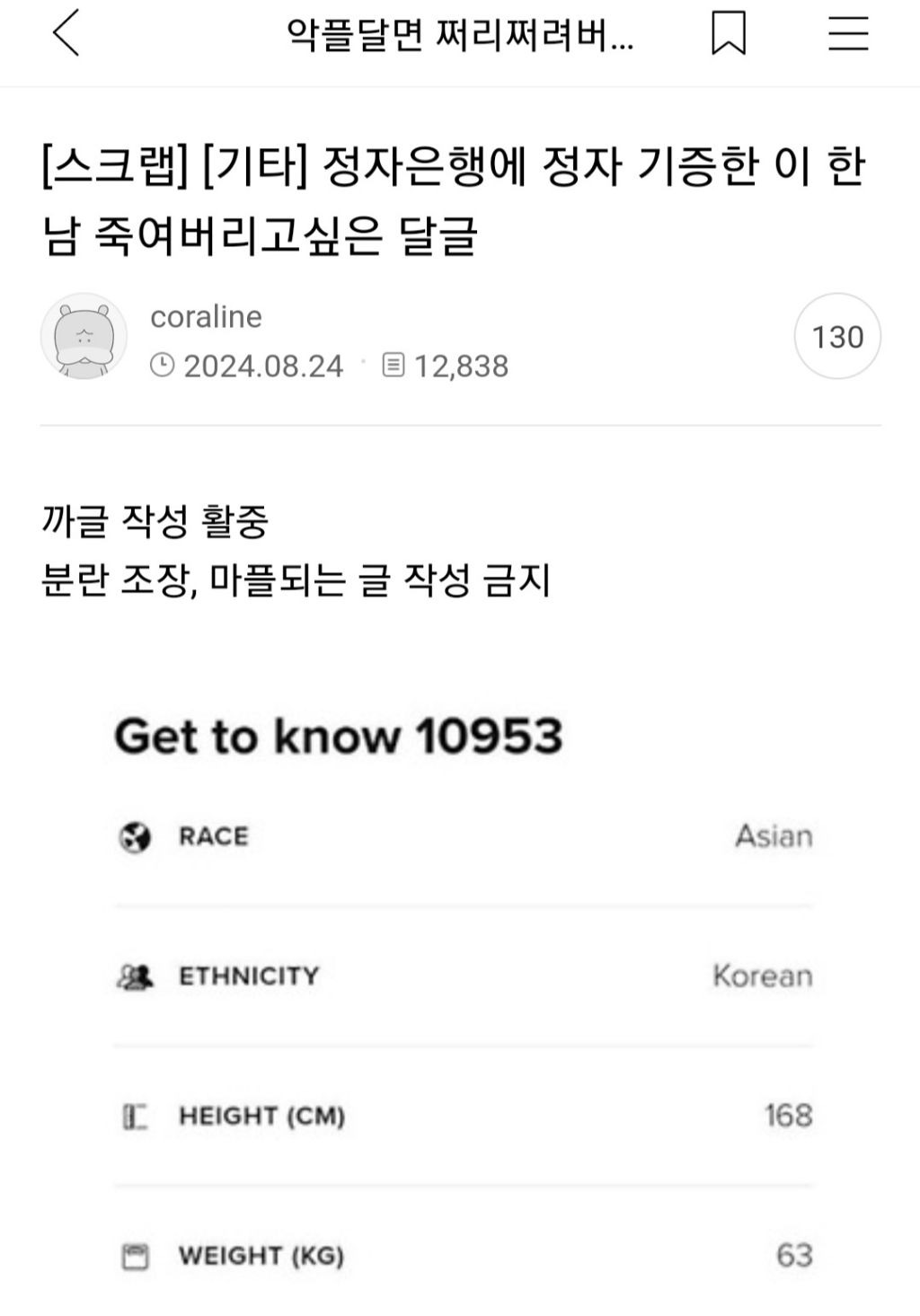
Task: Click the clock icon beside post date
Action: tap(162, 365)
